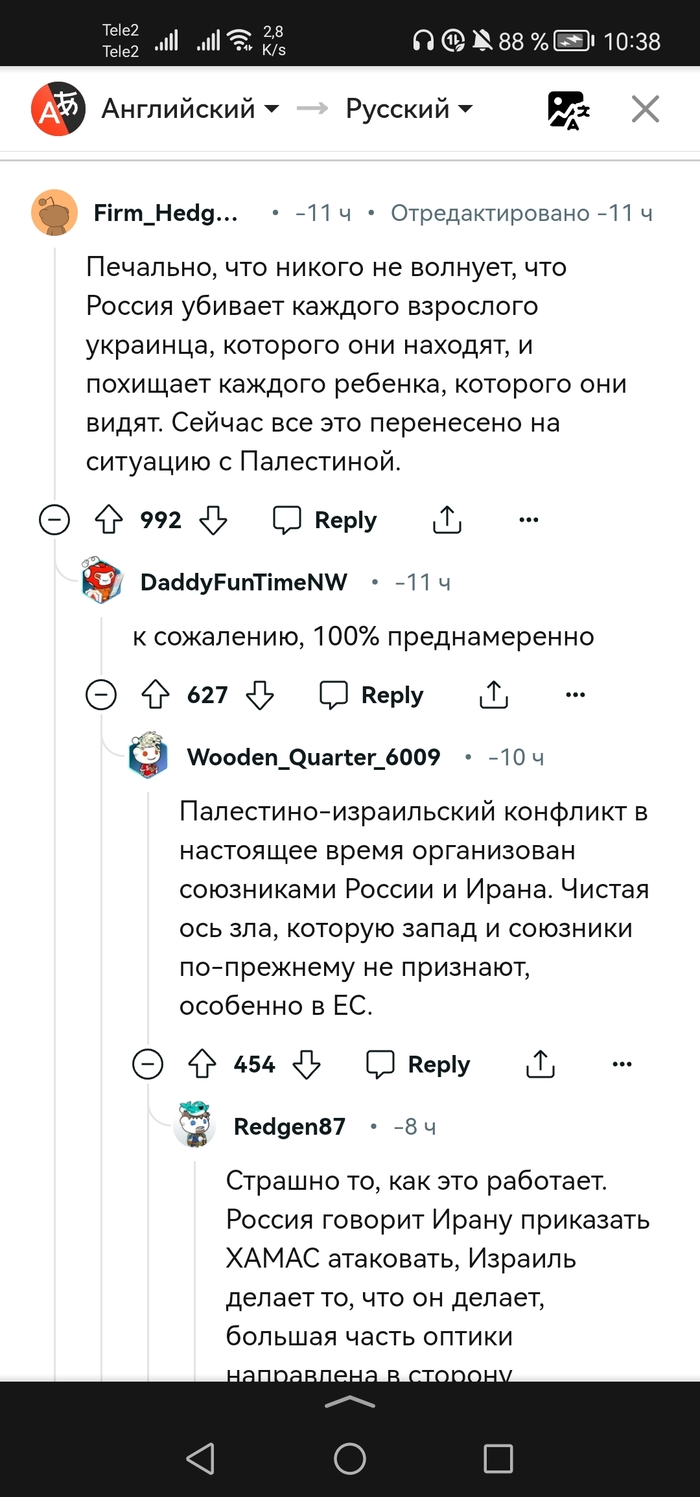Upvote DaddyFunTimeNW's comment

[x=155, y=695]
